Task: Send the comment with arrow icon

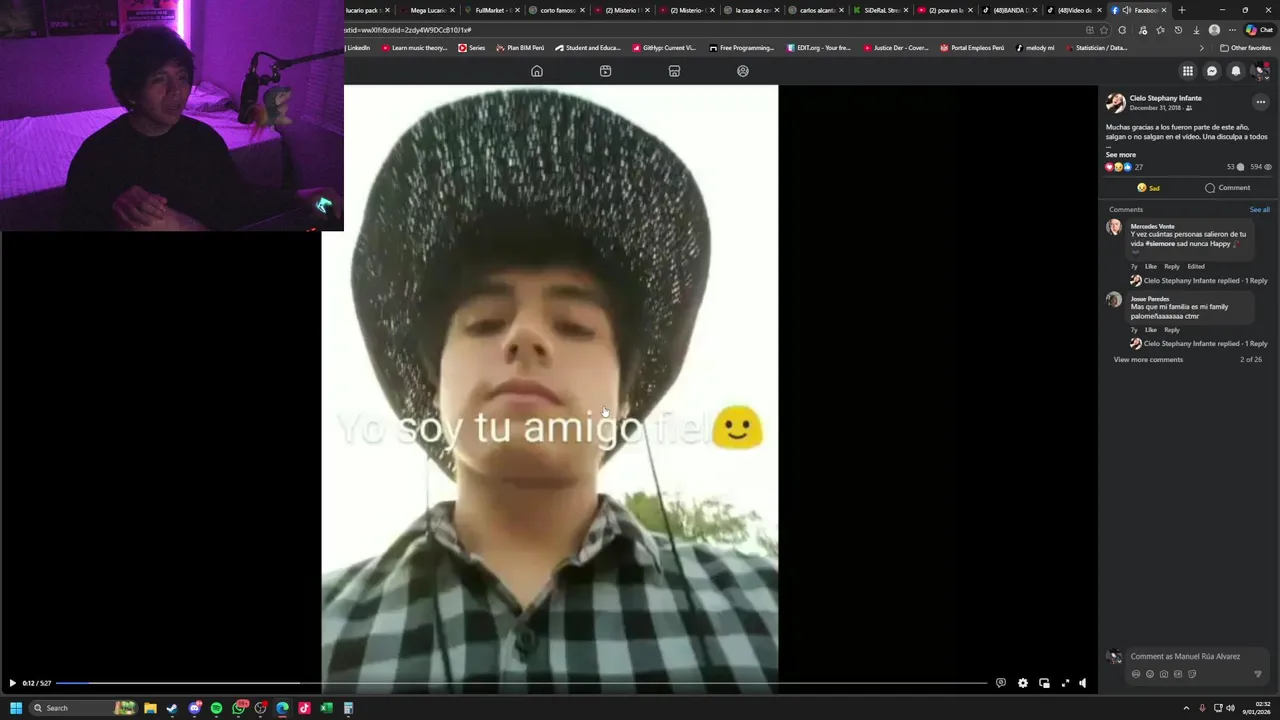Action: tap(1258, 674)
